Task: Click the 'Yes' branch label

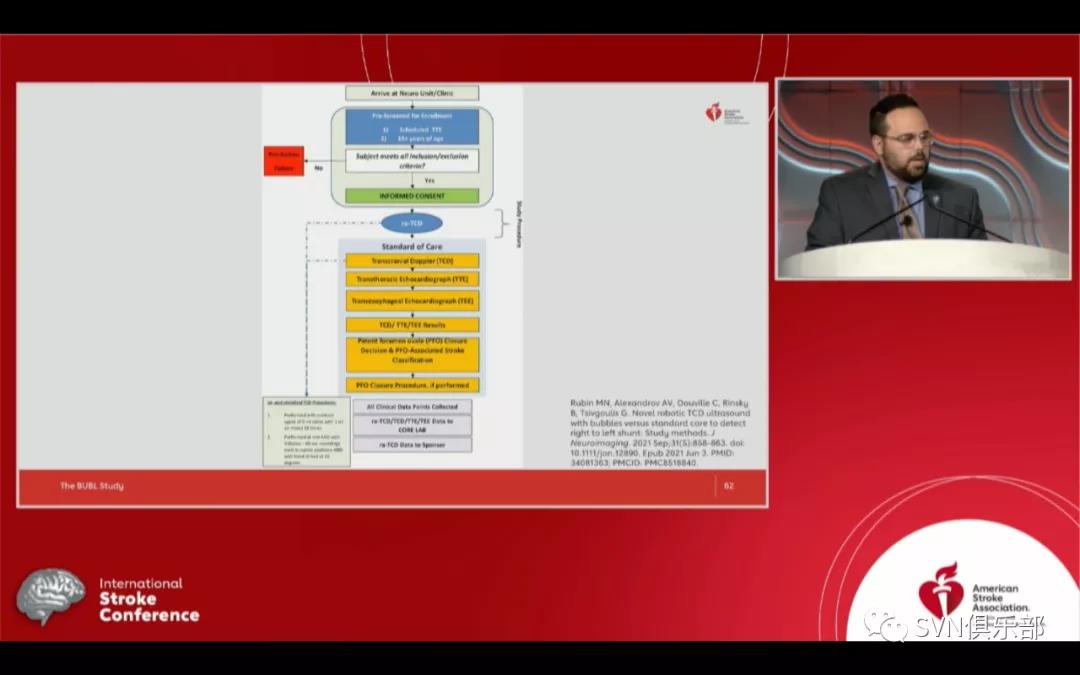Action: tap(429, 180)
